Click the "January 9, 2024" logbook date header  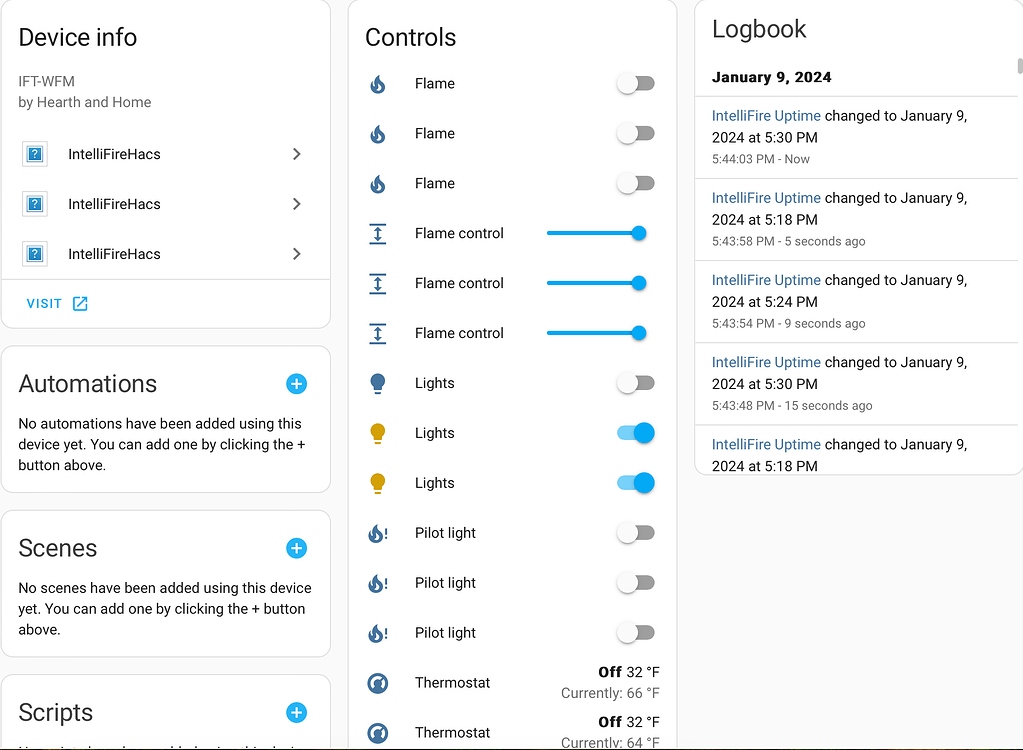(771, 78)
